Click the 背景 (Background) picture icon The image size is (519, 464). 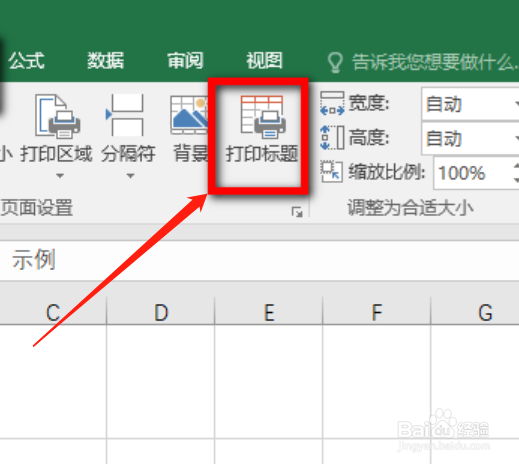click(x=189, y=115)
